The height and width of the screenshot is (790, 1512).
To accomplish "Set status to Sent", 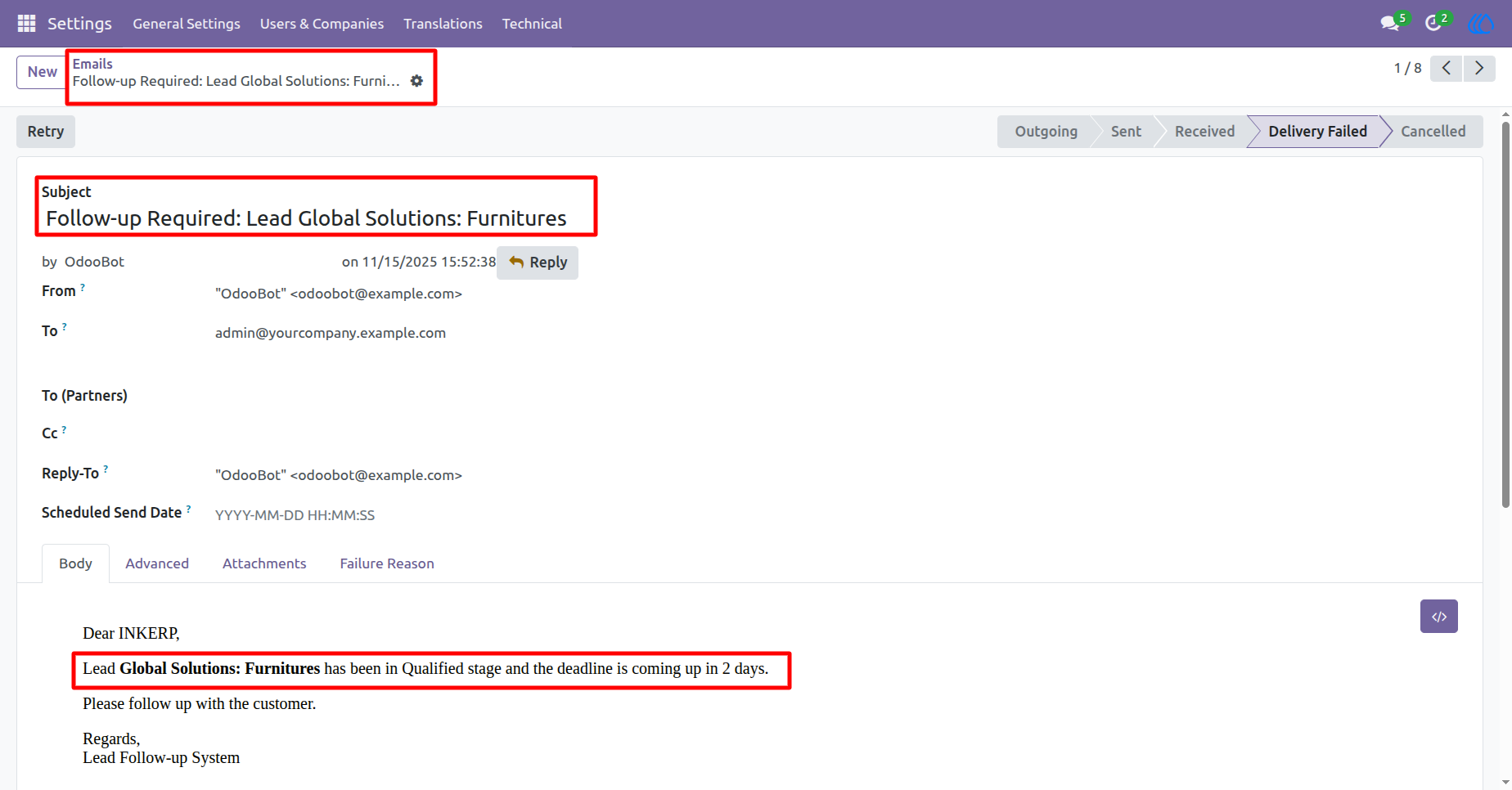I will 1126,132.
